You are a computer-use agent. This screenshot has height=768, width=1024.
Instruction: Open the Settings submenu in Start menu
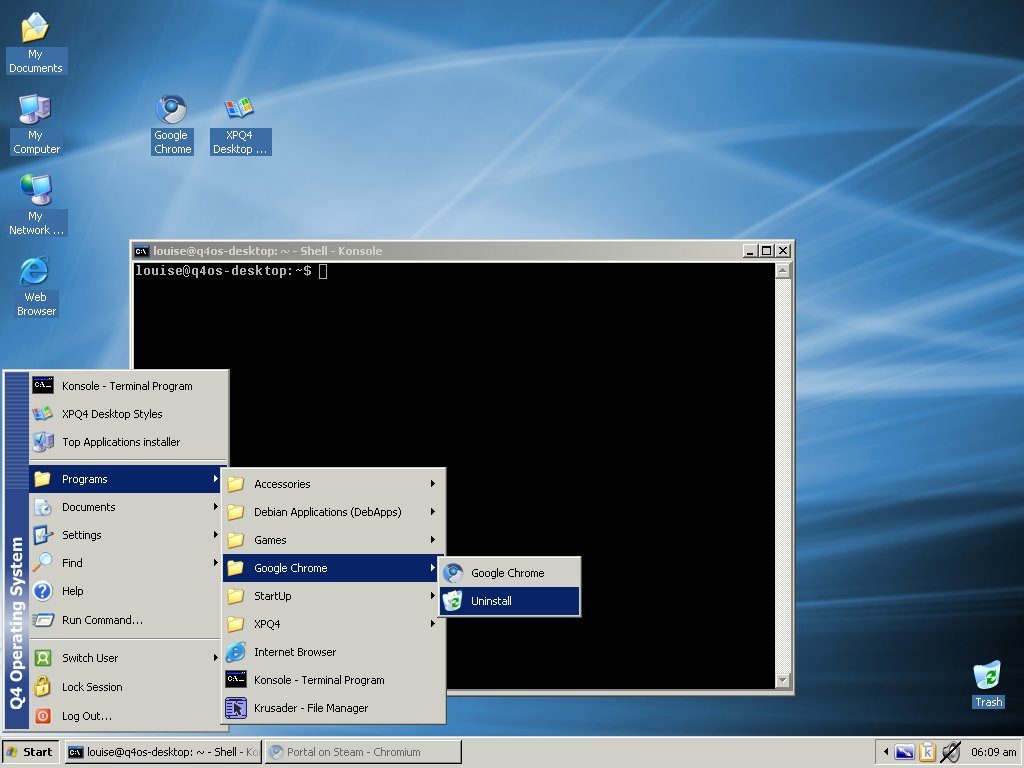click(125, 535)
